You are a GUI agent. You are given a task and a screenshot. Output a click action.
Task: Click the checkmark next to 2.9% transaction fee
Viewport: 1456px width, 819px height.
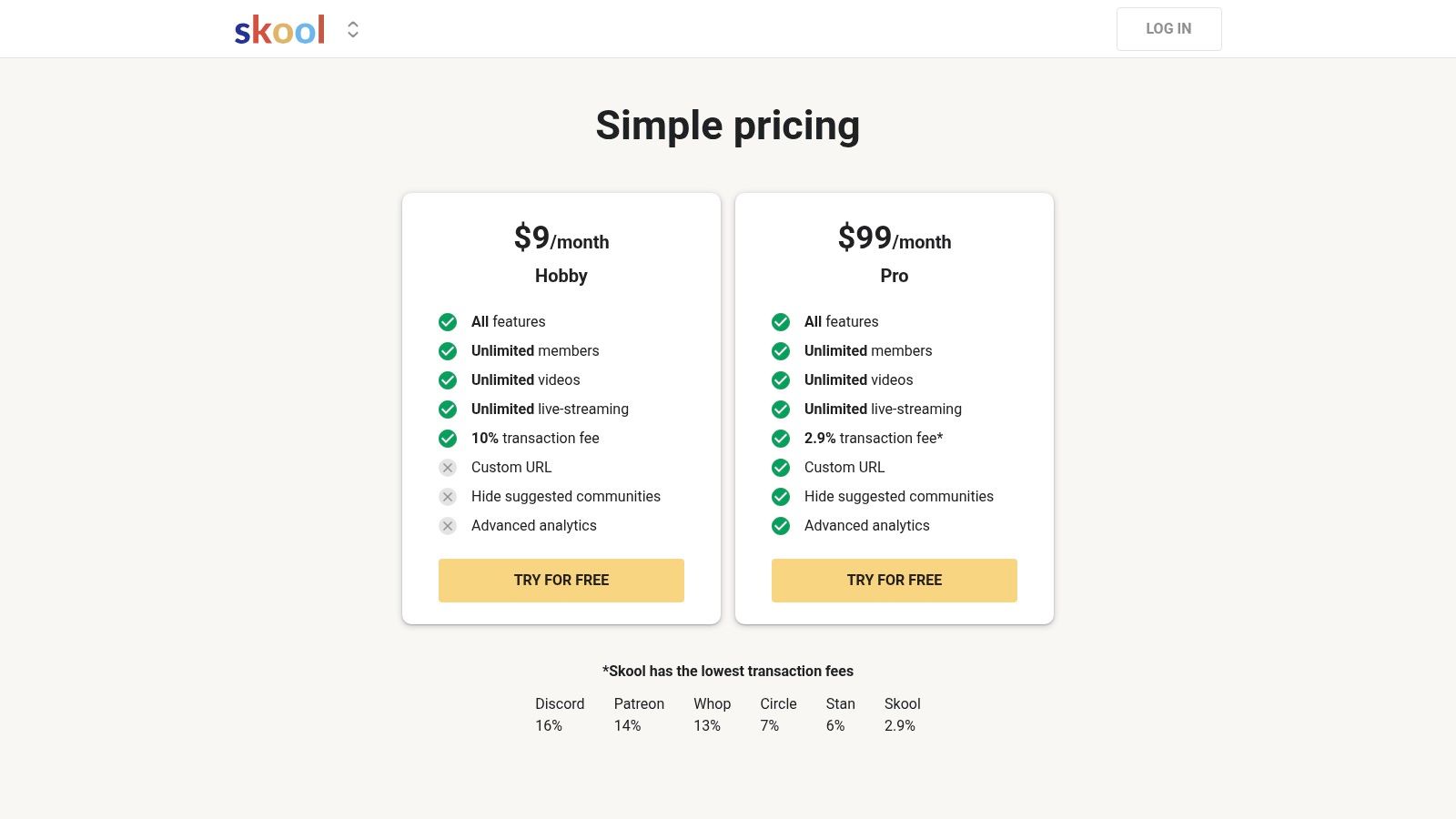[780, 438]
